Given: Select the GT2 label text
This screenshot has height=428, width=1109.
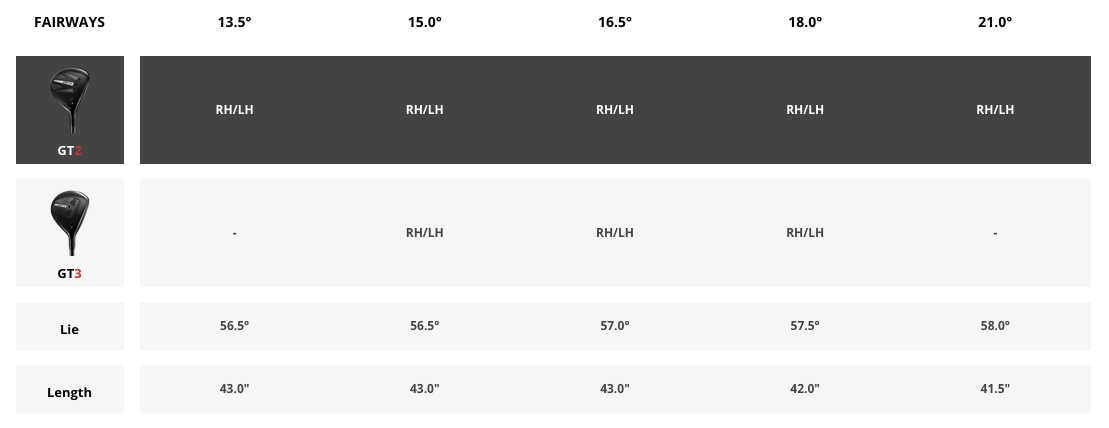Looking at the screenshot, I should (69, 151).
